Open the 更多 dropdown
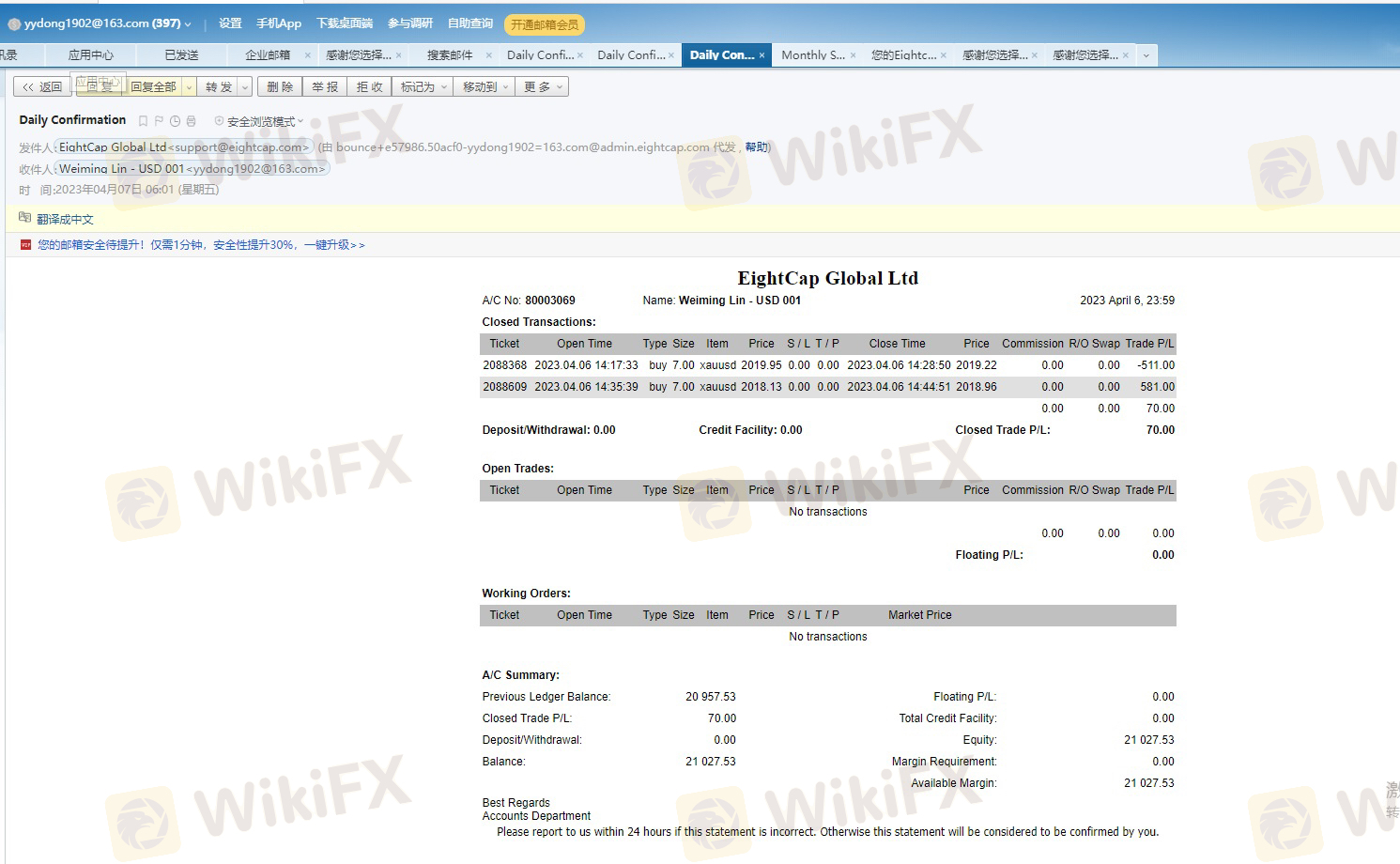Image resolution: width=1400 pixels, height=864 pixels. click(x=543, y=87)
